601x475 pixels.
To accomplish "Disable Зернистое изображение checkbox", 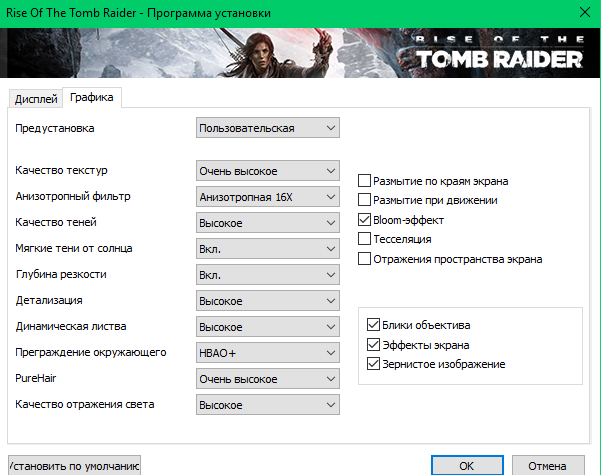I will [373, 363].
